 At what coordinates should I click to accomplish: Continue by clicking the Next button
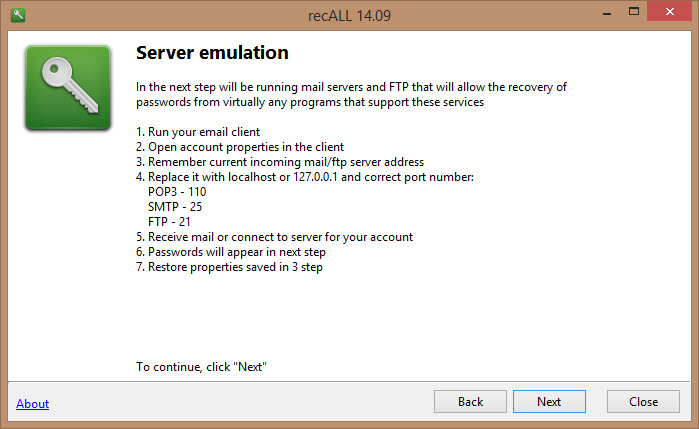click(x=549, y=402)
